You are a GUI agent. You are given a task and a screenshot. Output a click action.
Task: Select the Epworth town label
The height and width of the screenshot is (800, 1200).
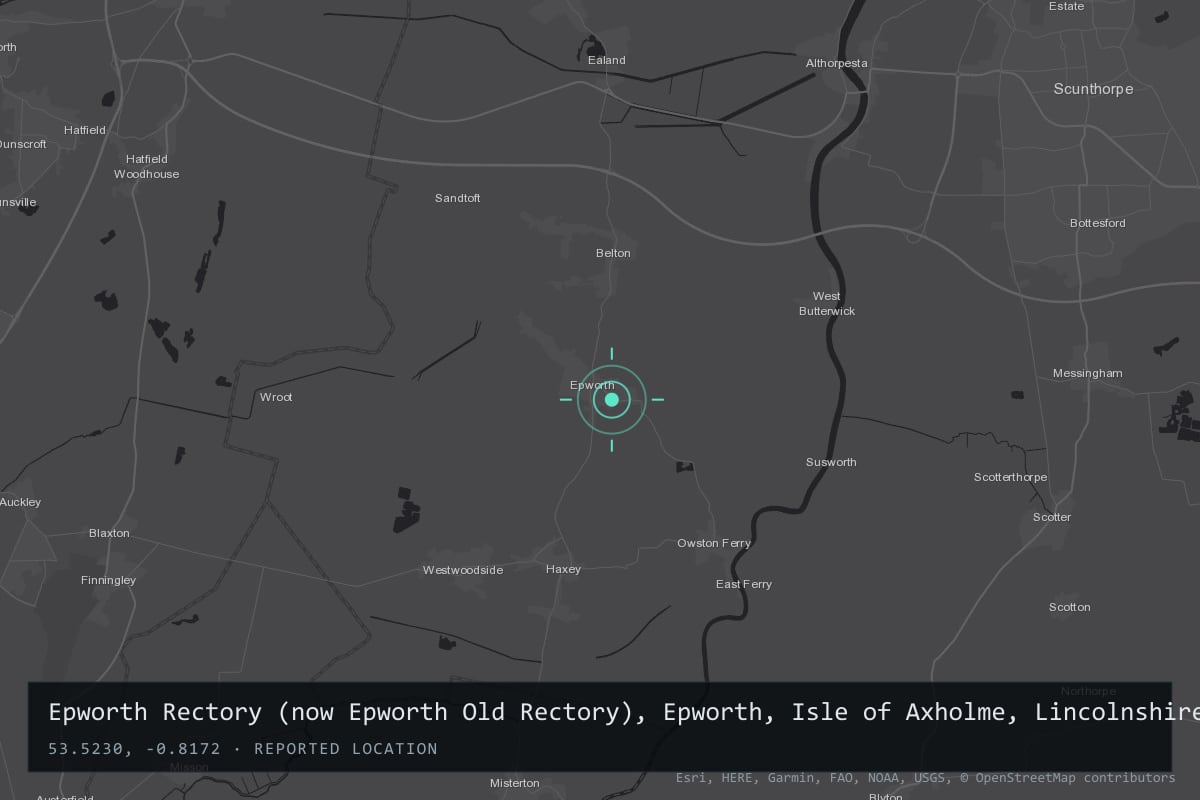click(x=592, y=385)
